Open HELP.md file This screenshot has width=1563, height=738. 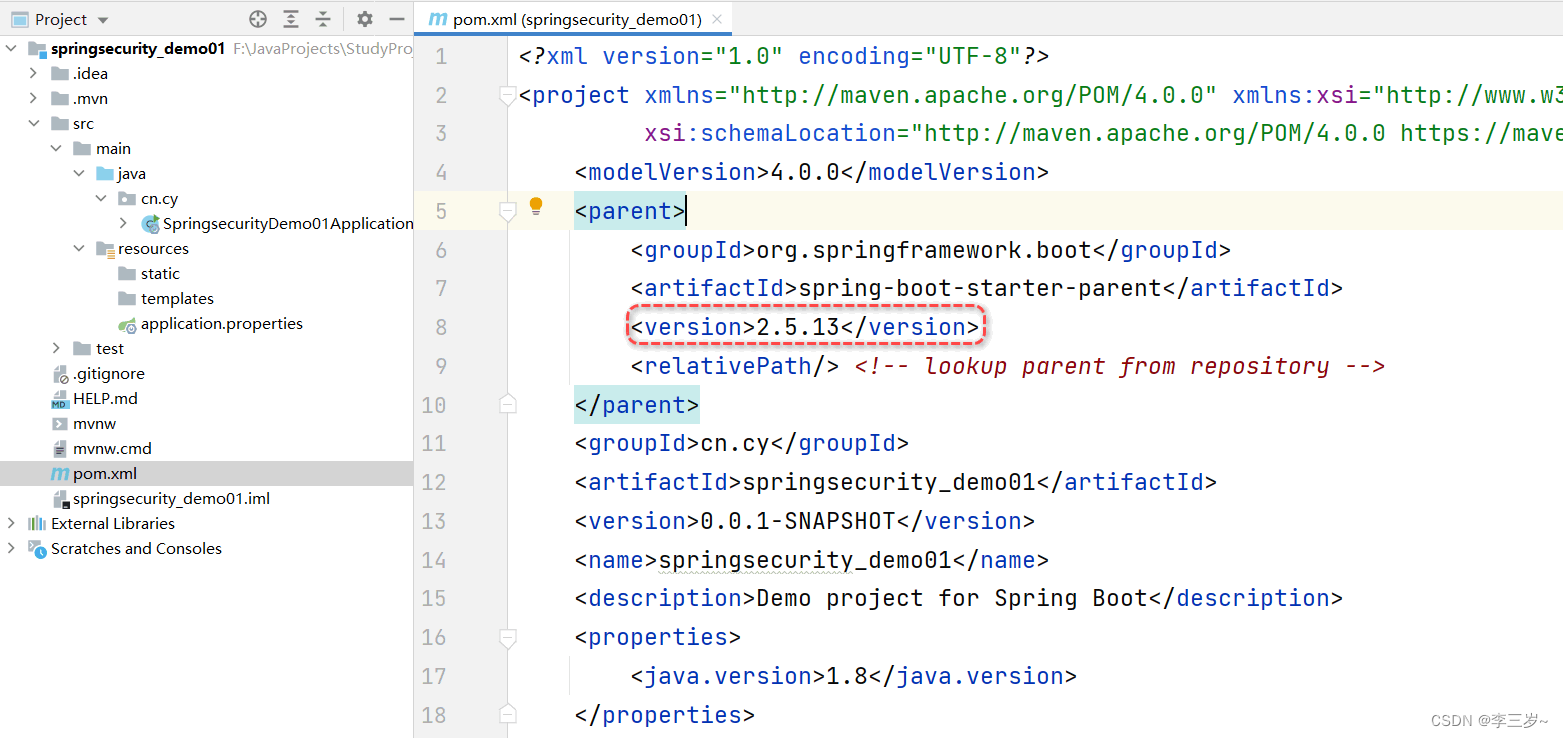[105, 398]
